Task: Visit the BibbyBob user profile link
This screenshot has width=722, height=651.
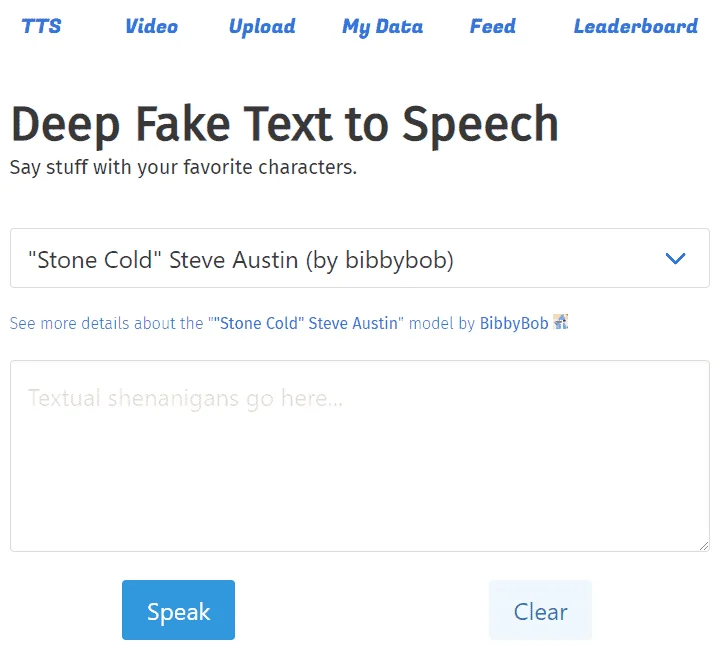Action: point(514,323)
